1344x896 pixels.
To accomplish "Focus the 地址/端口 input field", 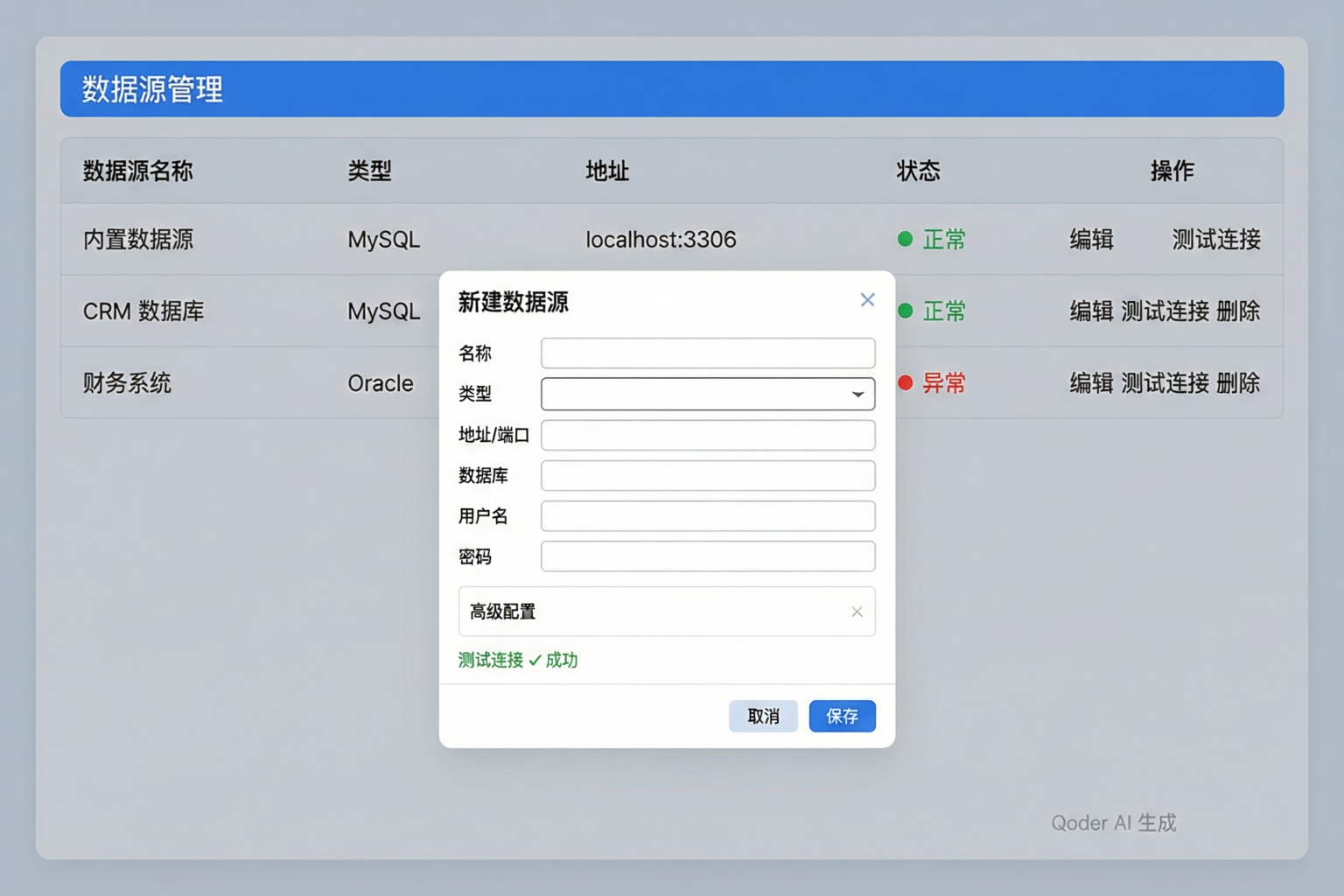I will (x=708, y=435).
